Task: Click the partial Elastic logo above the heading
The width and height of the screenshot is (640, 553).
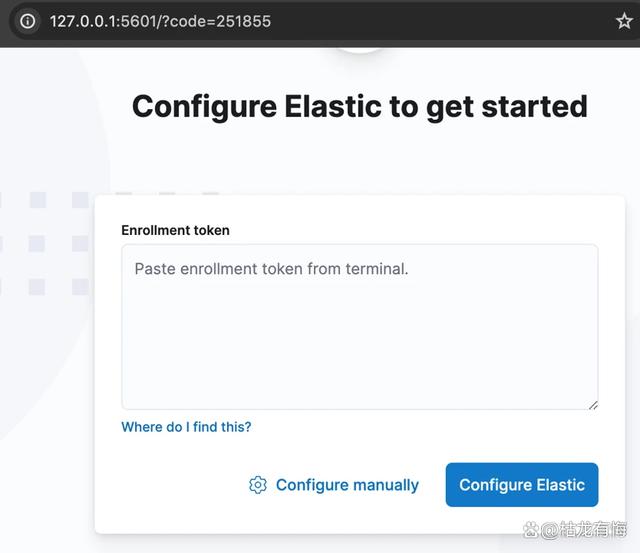Action: click(x=360, y=51)
